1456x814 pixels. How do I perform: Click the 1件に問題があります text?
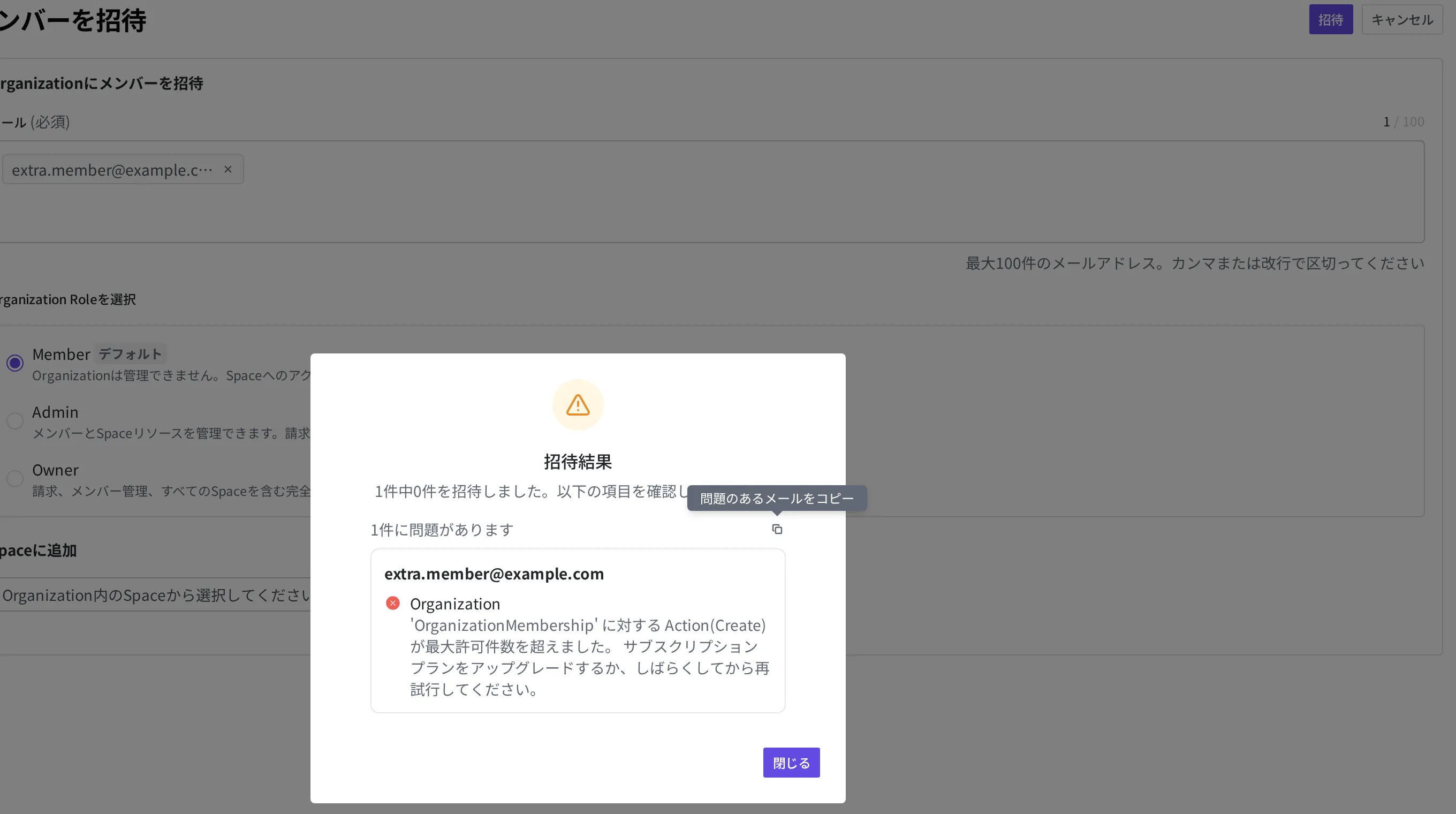442,530
